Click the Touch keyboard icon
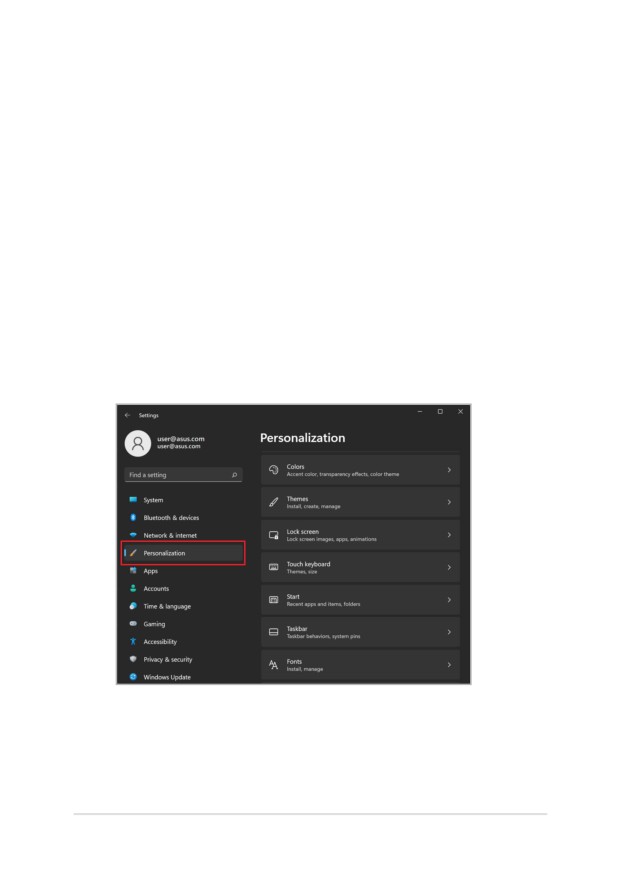This screenshot has height=872, width=618. pos(273,567)
